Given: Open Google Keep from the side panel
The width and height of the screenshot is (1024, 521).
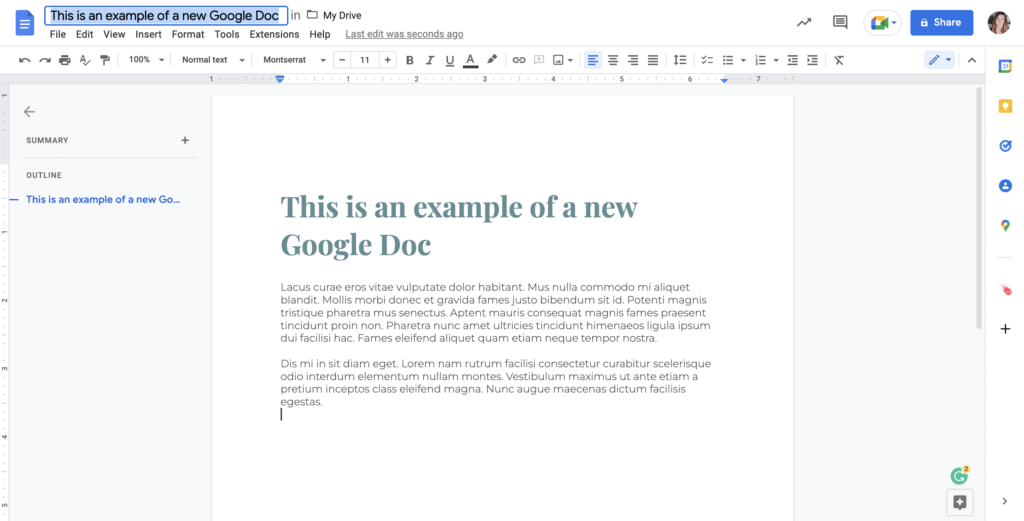Looking at the screenshot, I should click(1005, 106).
